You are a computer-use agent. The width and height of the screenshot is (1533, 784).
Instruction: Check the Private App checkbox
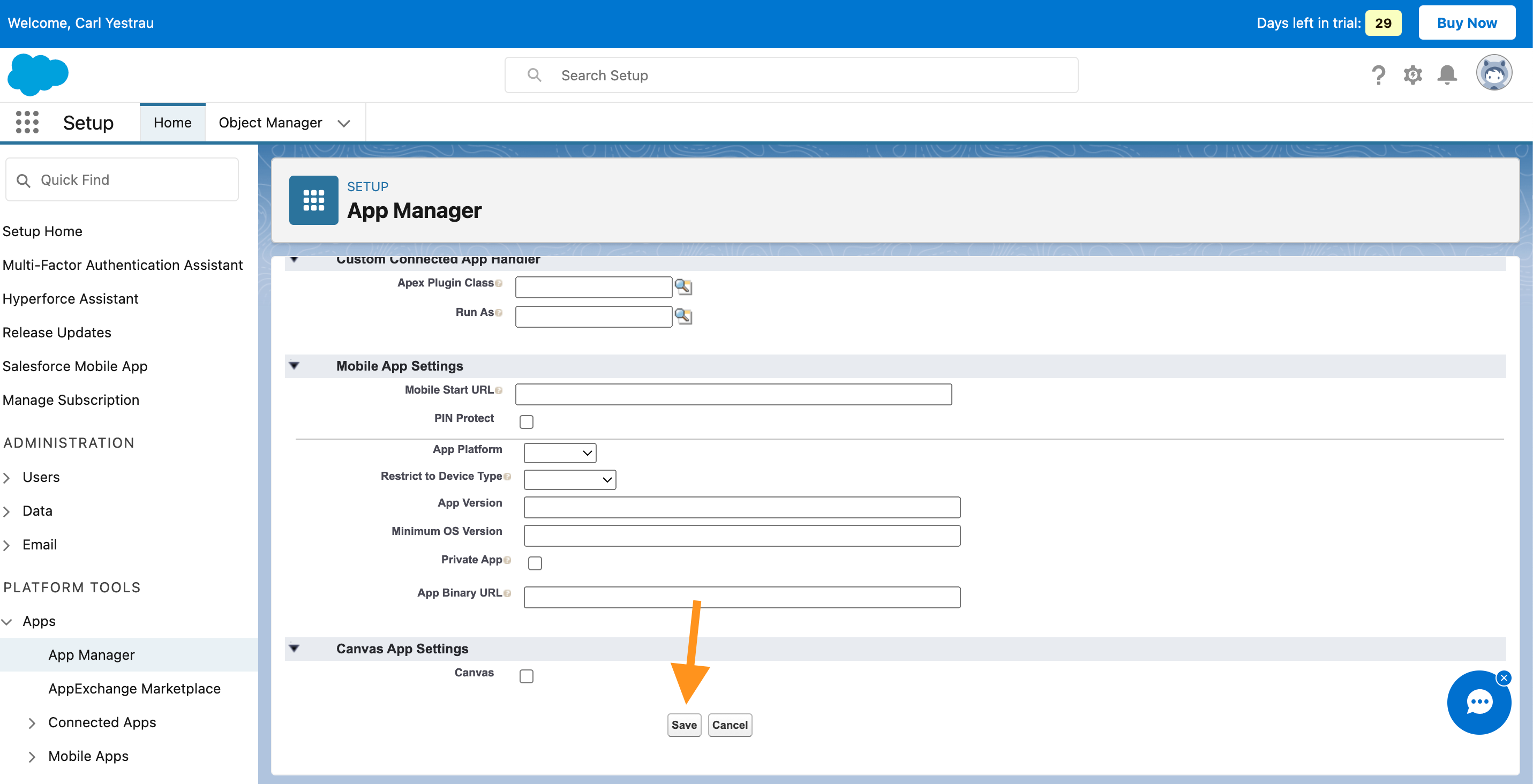(535, 563)
